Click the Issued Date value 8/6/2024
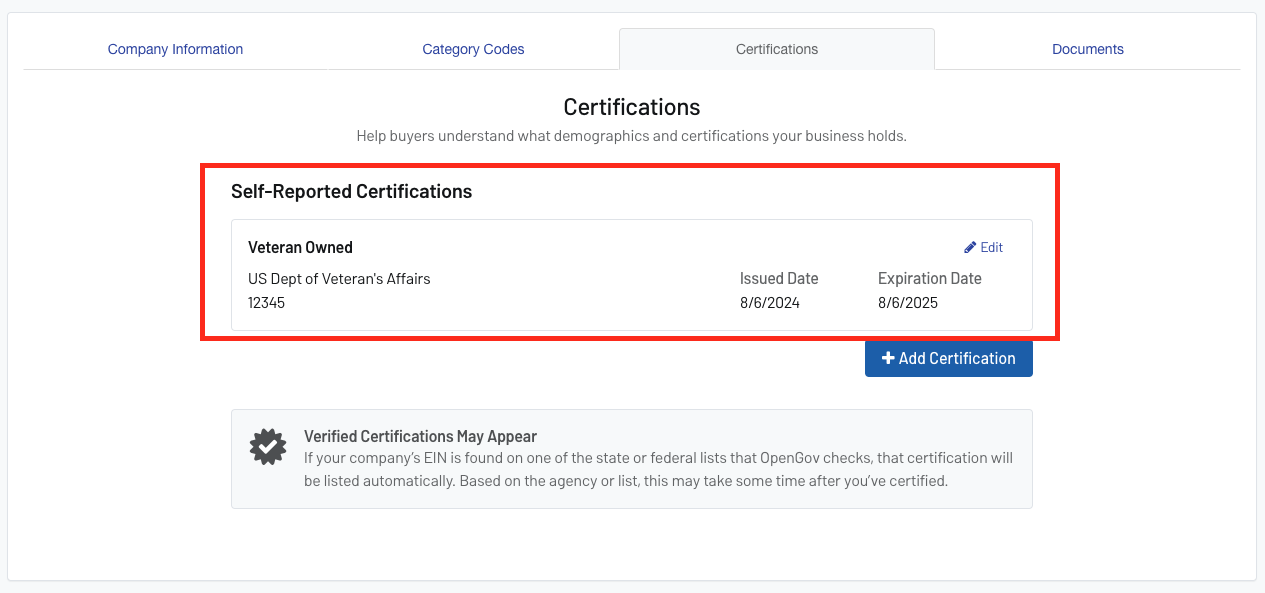Image resolution: width=1265 pixels, height=593 pixels. pos(771,302)
